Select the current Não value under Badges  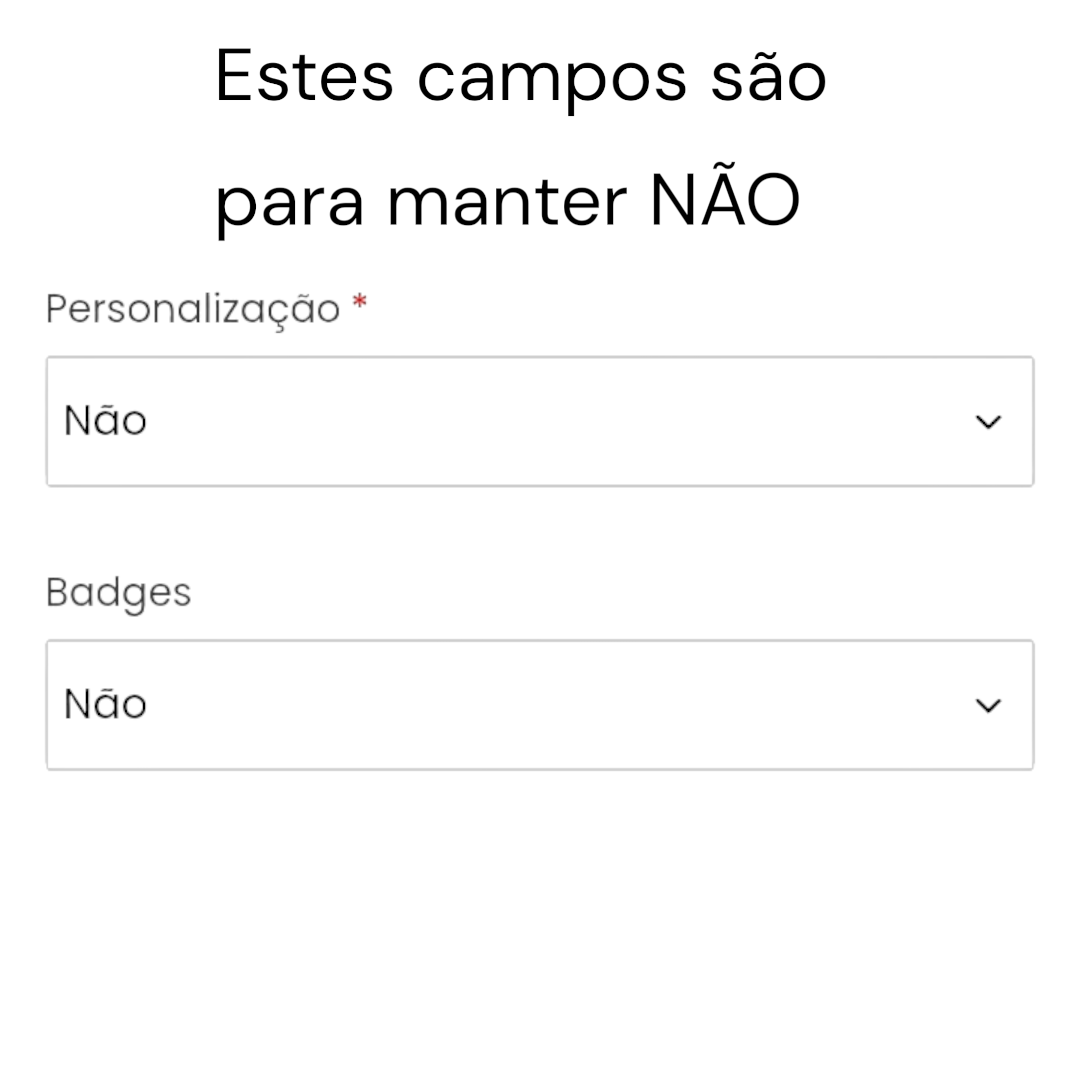click(x=104, y=703)
